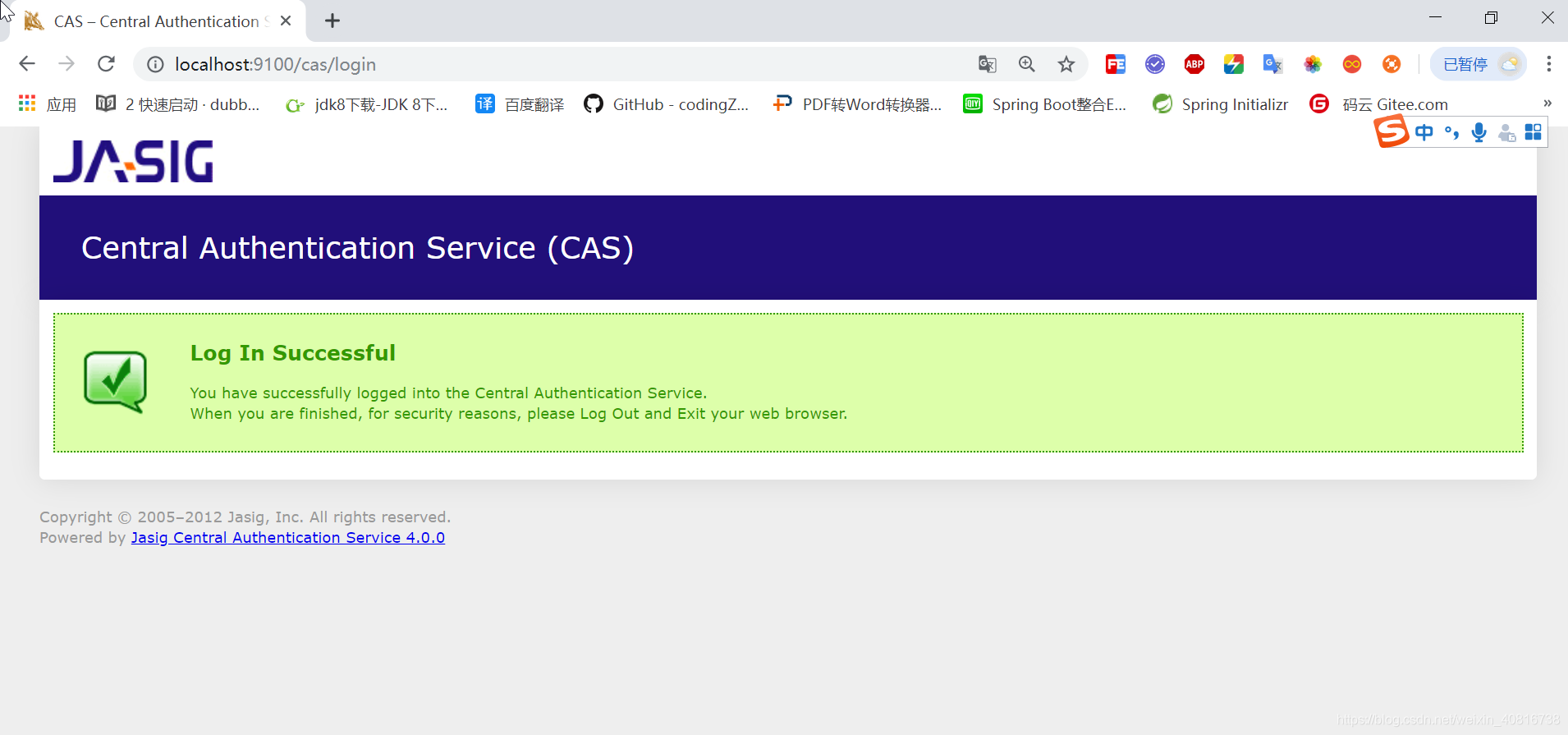Click the paused profile button 已暂停
The image size is (1568, 735).
tap(1479, 64)
